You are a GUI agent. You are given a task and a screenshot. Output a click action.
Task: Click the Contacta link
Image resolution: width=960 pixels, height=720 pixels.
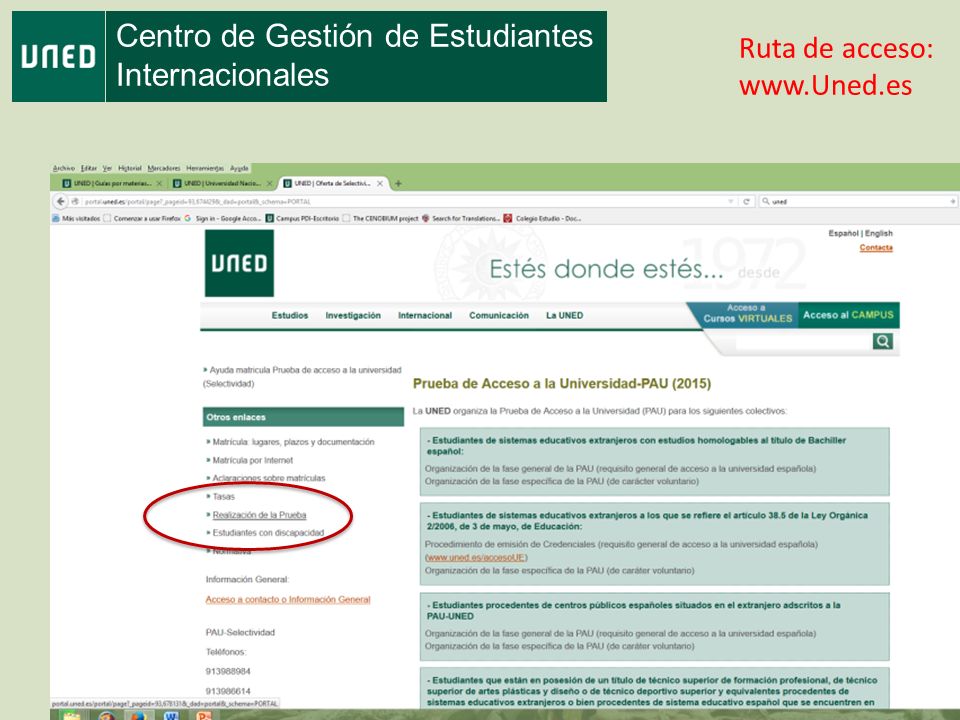pyautogui.click(x=876, y=247)
